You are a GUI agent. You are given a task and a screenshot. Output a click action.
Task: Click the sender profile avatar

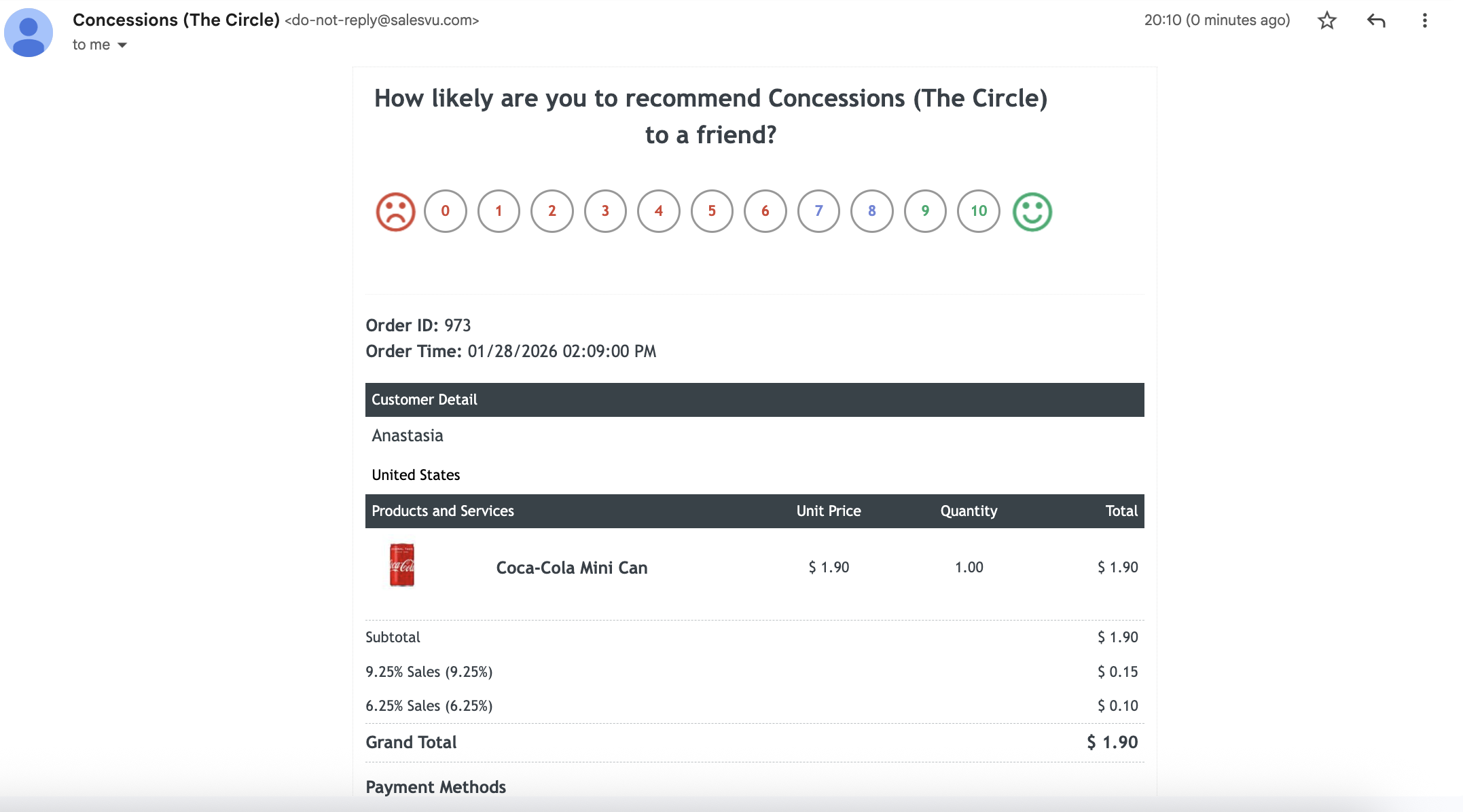click(x=29, y=33)
